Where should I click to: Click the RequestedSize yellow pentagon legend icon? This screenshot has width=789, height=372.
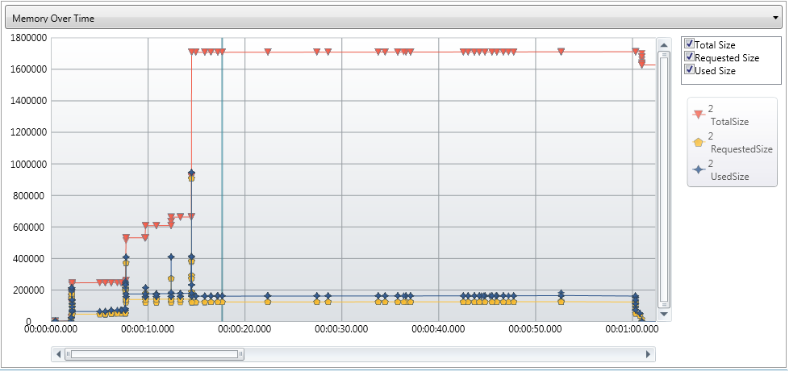click(x=698, y=142)
